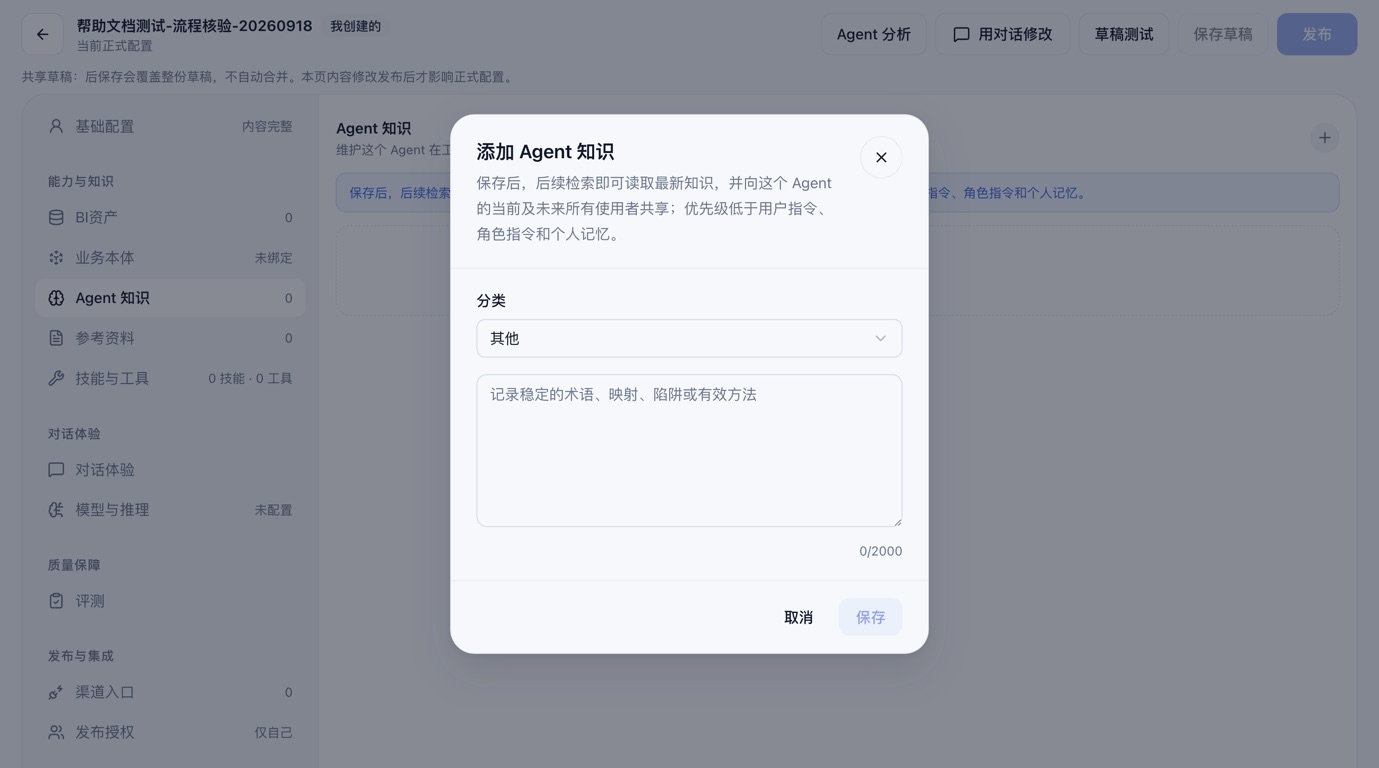
Task: Click the 发布 publish button
Action: (1317, 34)
